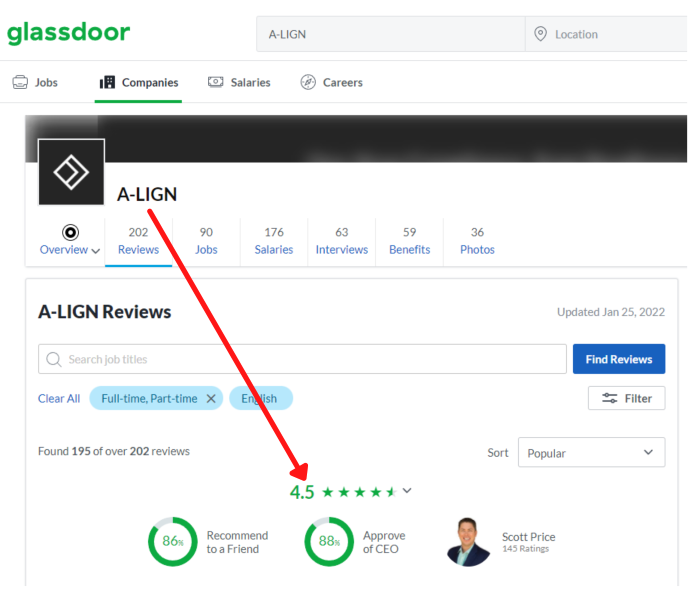700x596 pixels.
Task: Select the Companies navigation tab
Action: (x=138, y=82)
